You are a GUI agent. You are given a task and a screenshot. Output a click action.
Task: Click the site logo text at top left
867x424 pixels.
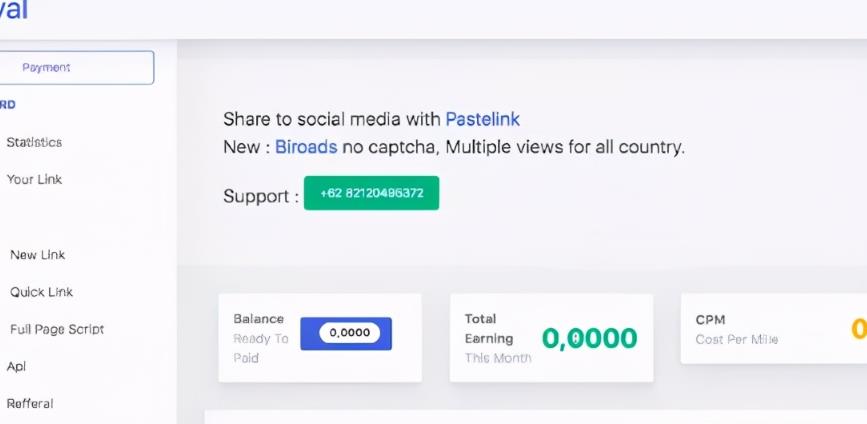(14, 10)
